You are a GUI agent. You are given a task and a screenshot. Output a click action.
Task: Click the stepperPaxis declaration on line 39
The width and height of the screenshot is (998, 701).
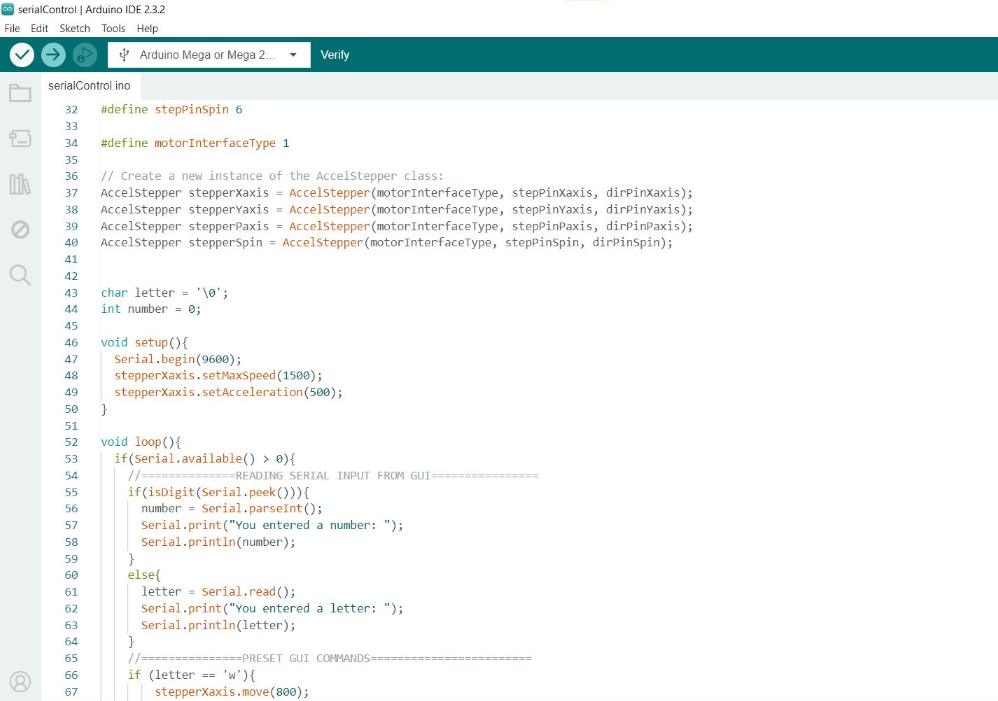(397, 226)
